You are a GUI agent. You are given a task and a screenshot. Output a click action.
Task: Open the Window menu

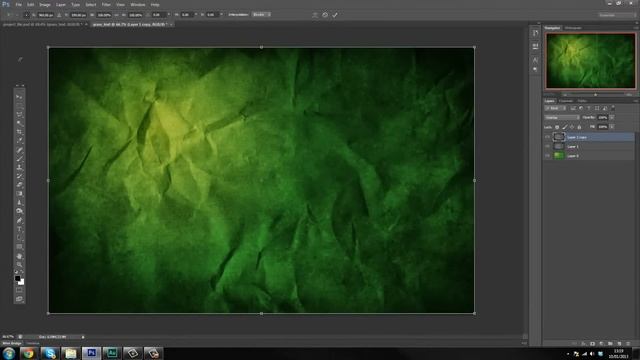tap(138, 4)
